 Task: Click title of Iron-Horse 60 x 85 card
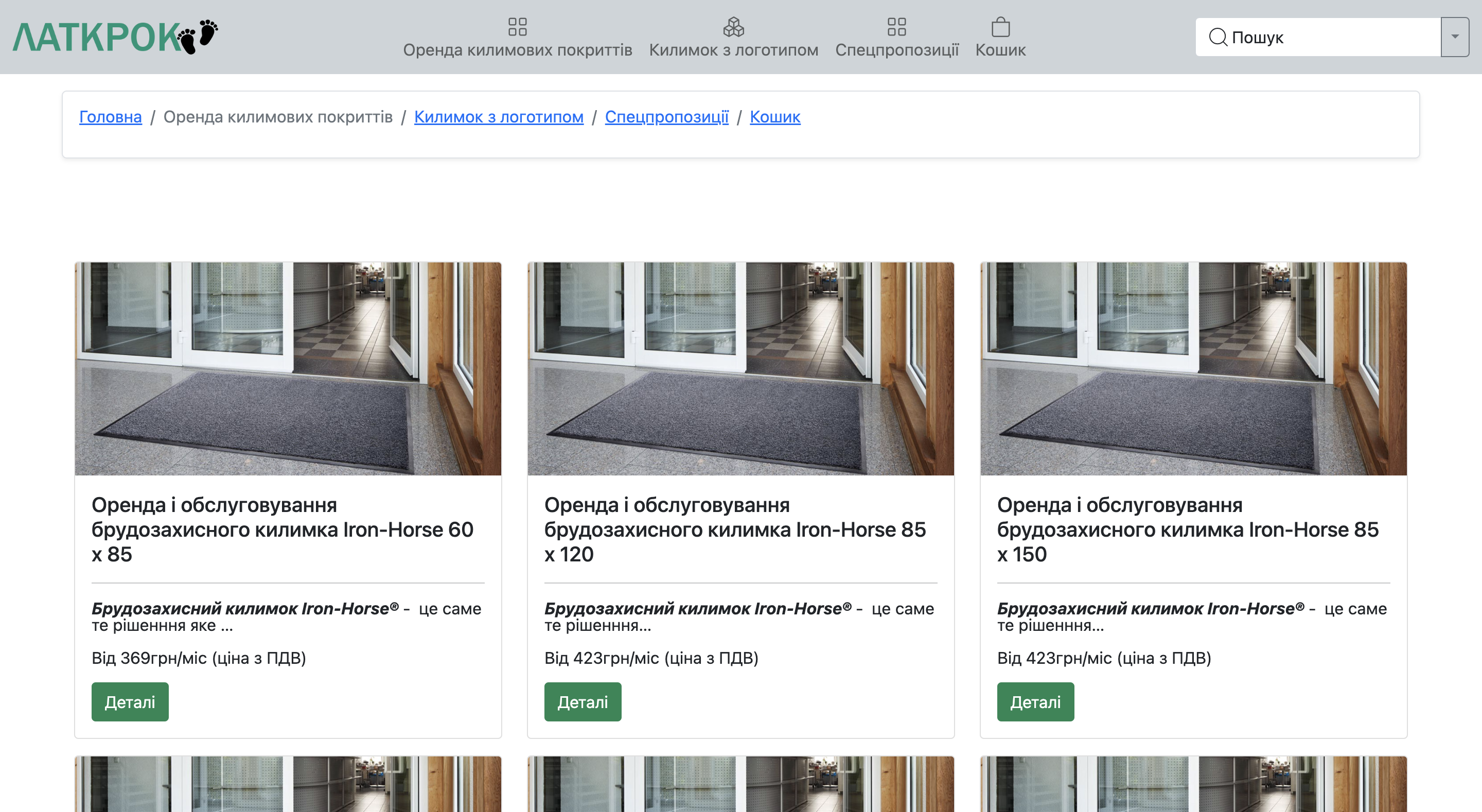coord(283,529)
